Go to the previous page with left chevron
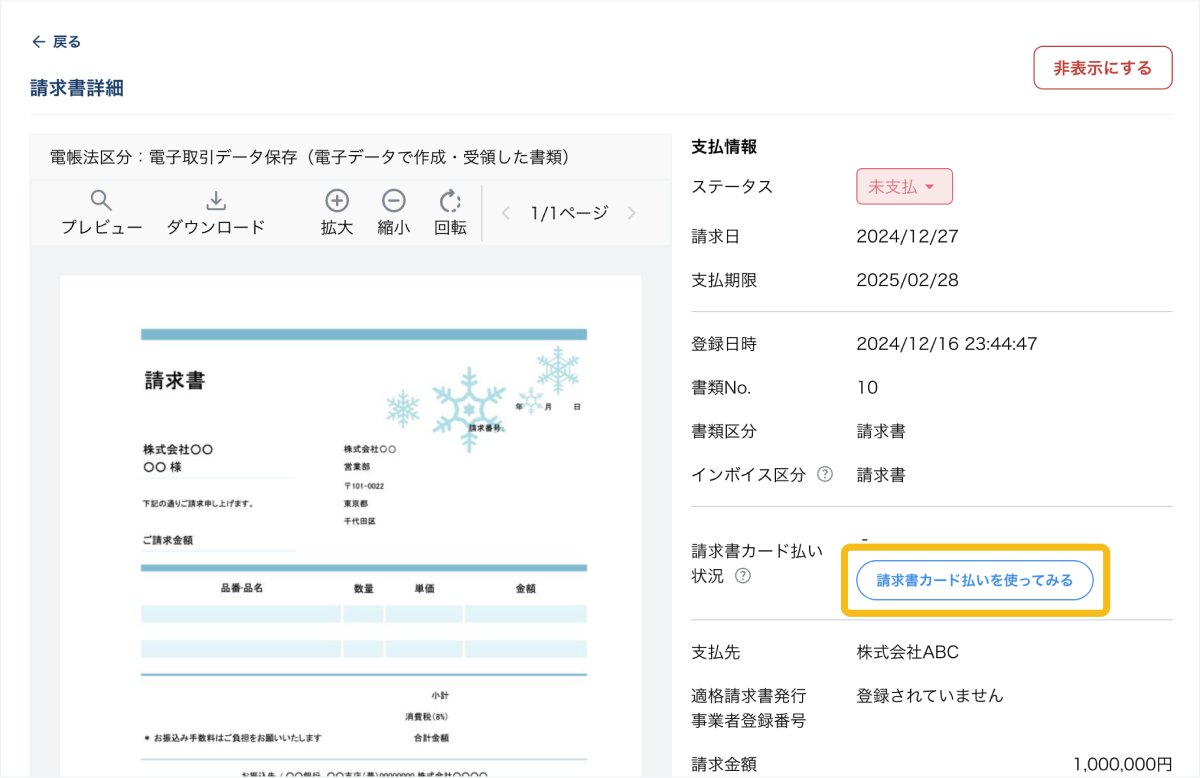 (506, 213)
